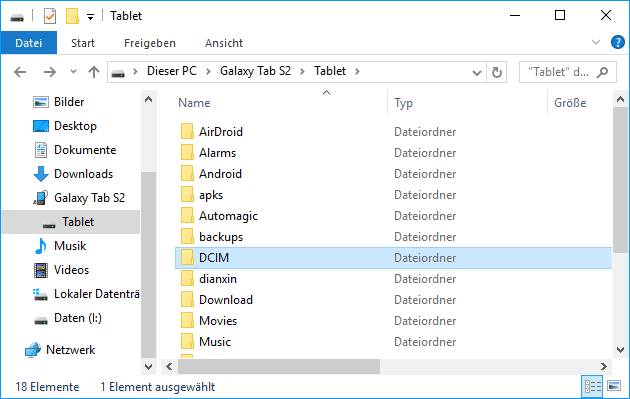Click the horizontal scroll right arrow
The image size is (630, 399).
(x=603, y=366)
